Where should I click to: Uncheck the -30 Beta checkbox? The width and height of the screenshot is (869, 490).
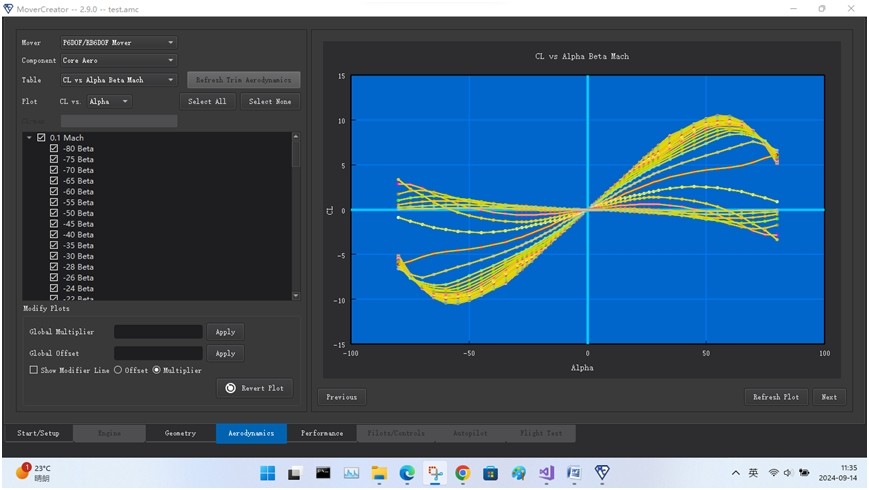pyautogui.click(x=54, y=256)
